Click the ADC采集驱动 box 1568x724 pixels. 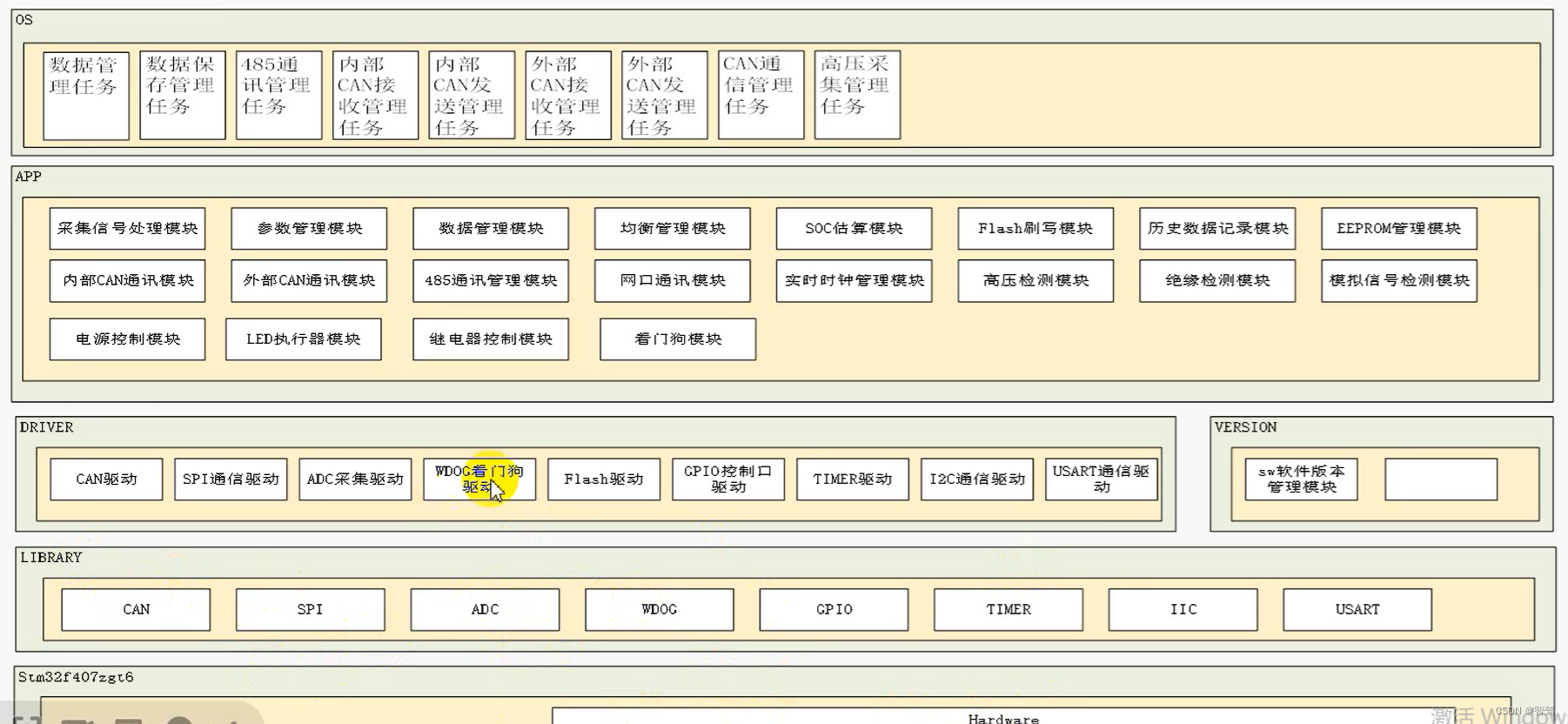[x=355, y=479]
